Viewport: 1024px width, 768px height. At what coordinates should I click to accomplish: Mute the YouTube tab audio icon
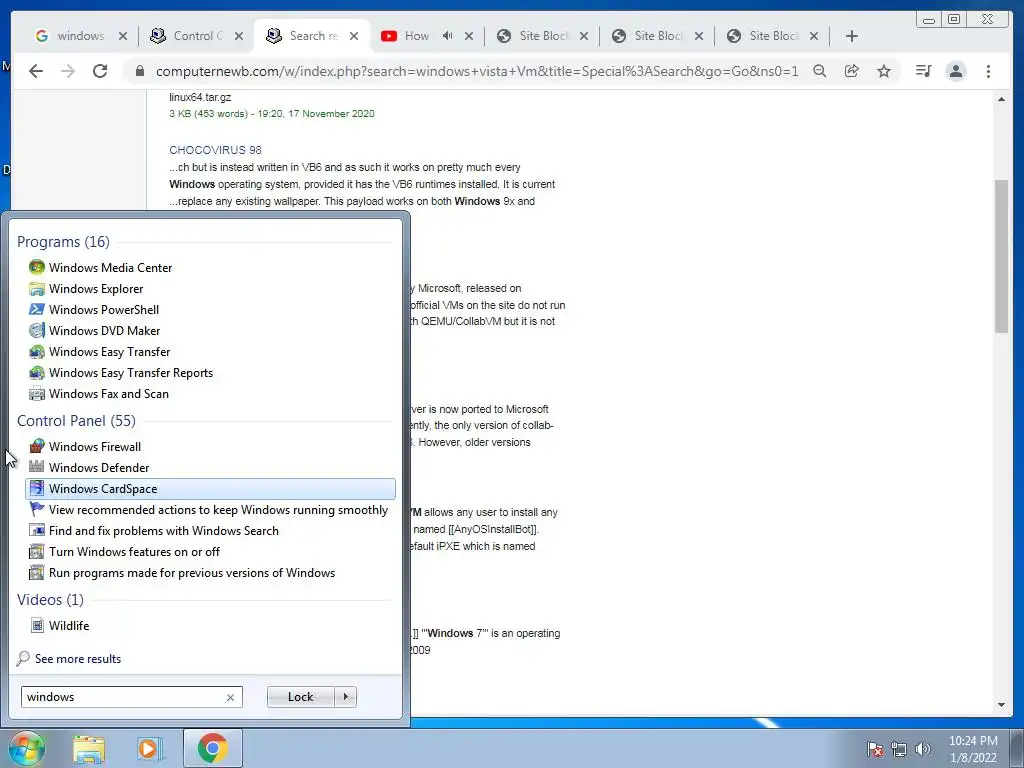[447, 36]
